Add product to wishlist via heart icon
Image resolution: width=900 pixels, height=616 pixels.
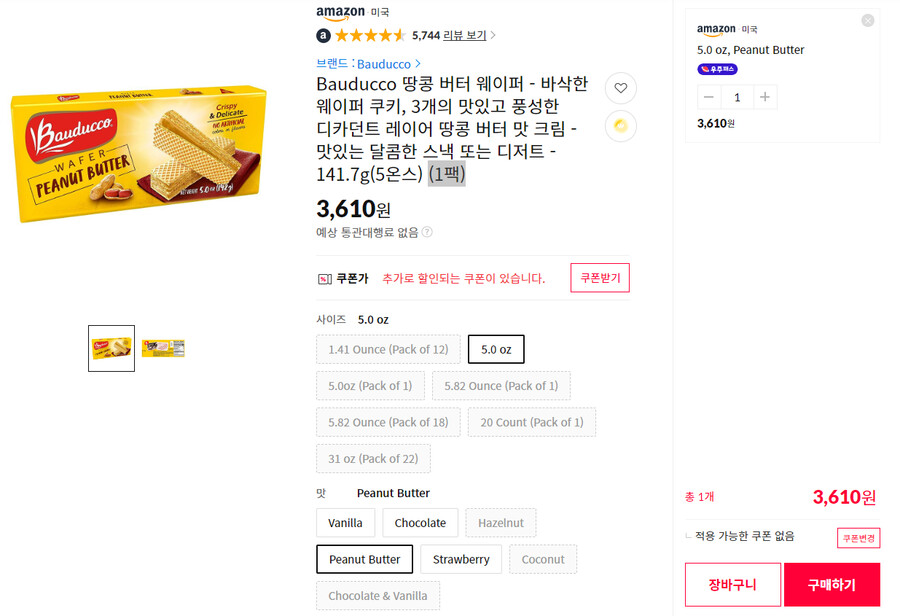[x=620, y=88]
